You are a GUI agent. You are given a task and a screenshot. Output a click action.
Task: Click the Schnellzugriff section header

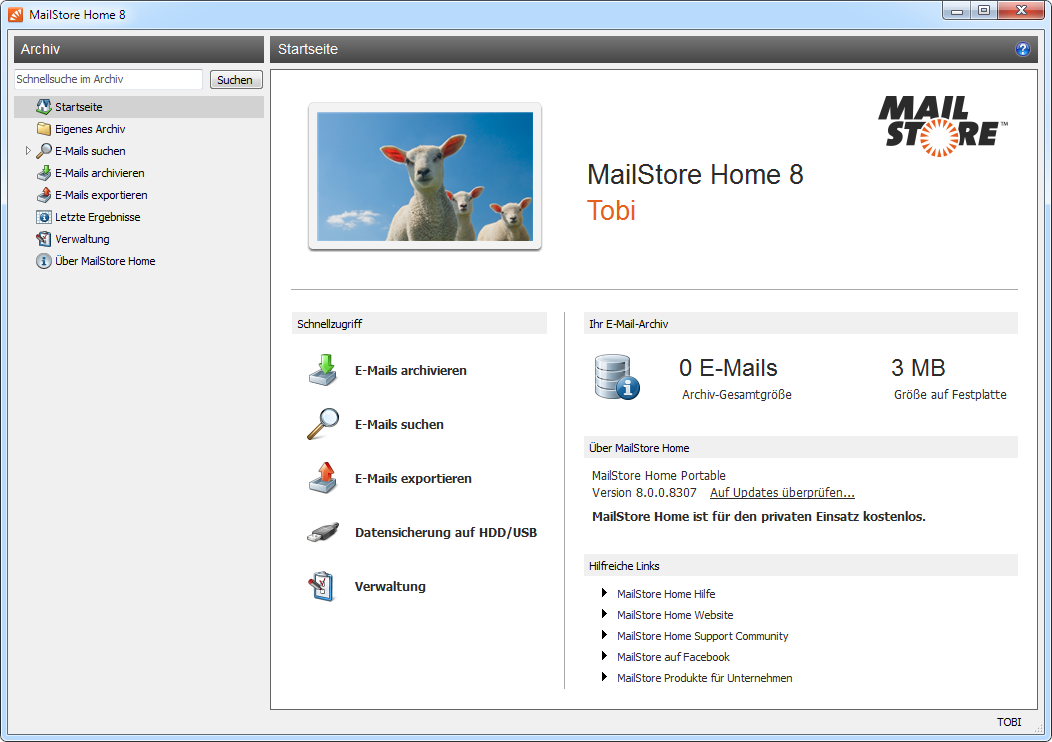coord(419,323)
